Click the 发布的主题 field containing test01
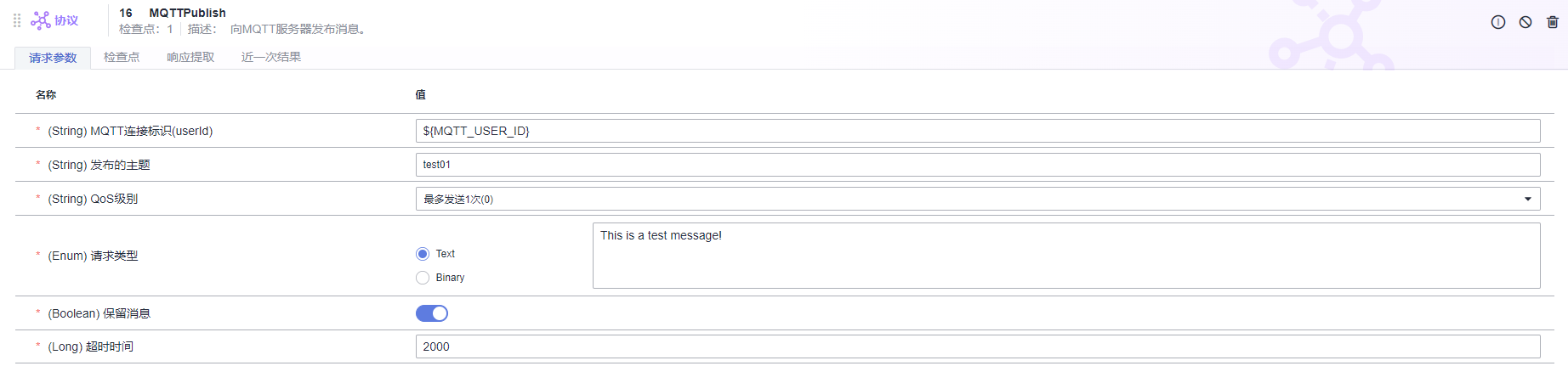 coord(978,165)
